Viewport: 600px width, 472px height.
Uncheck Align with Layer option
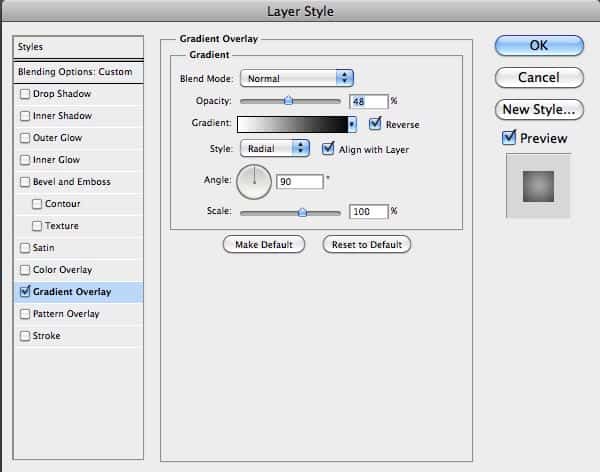pyautogui.click(x=329, y=148)
